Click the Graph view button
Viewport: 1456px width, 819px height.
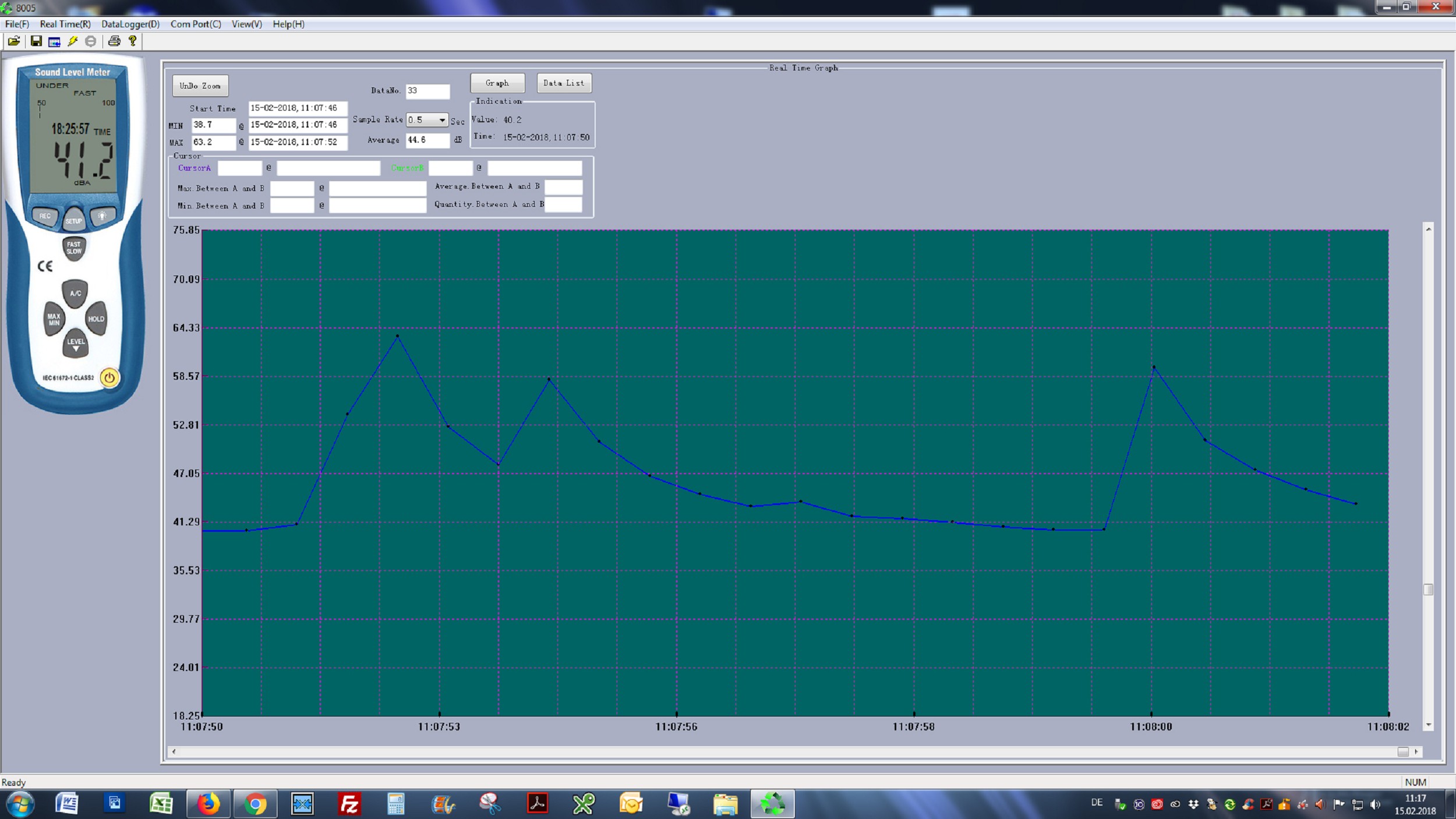click(x=496, y=82)
